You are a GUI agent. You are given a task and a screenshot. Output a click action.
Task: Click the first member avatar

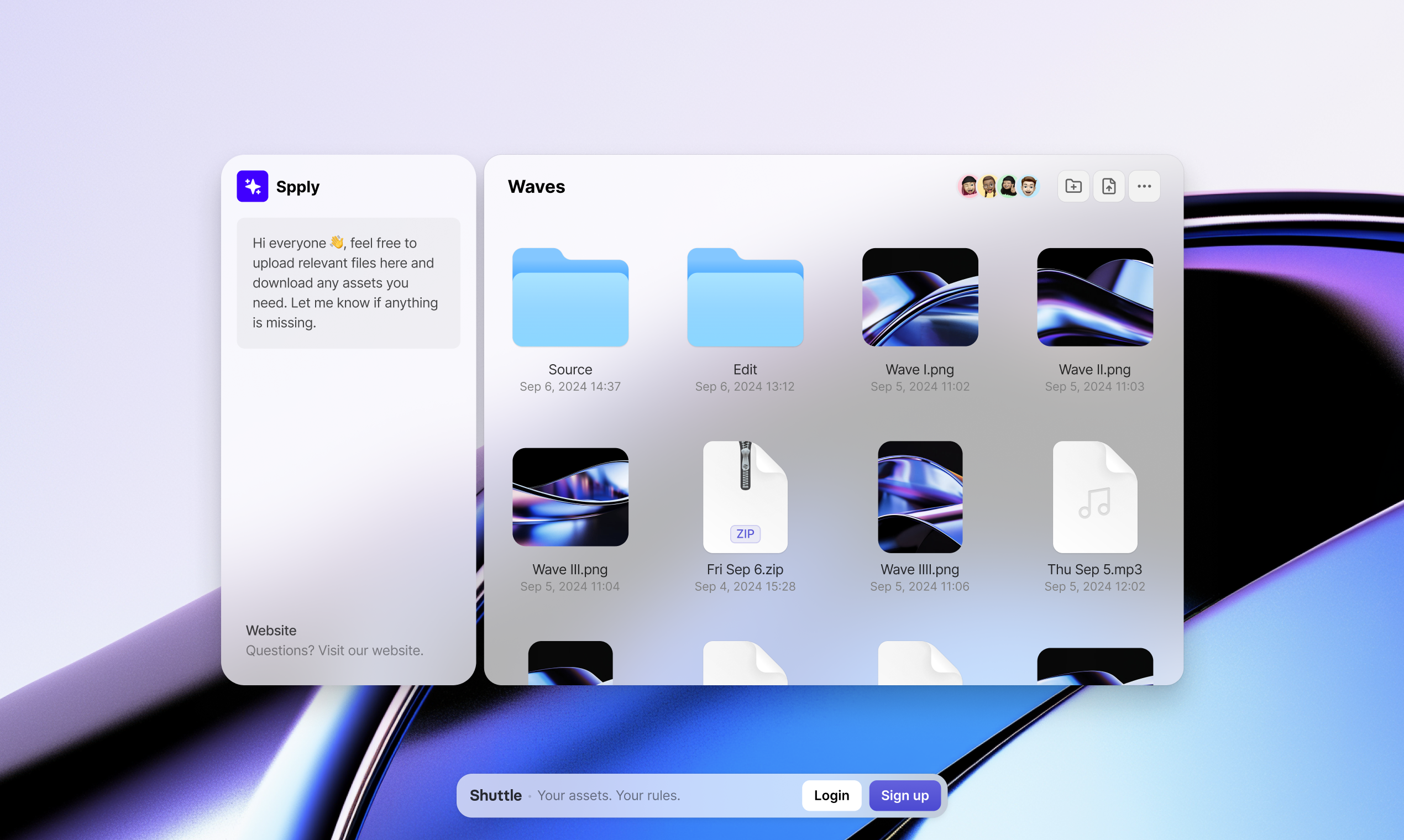click(968, 186)
